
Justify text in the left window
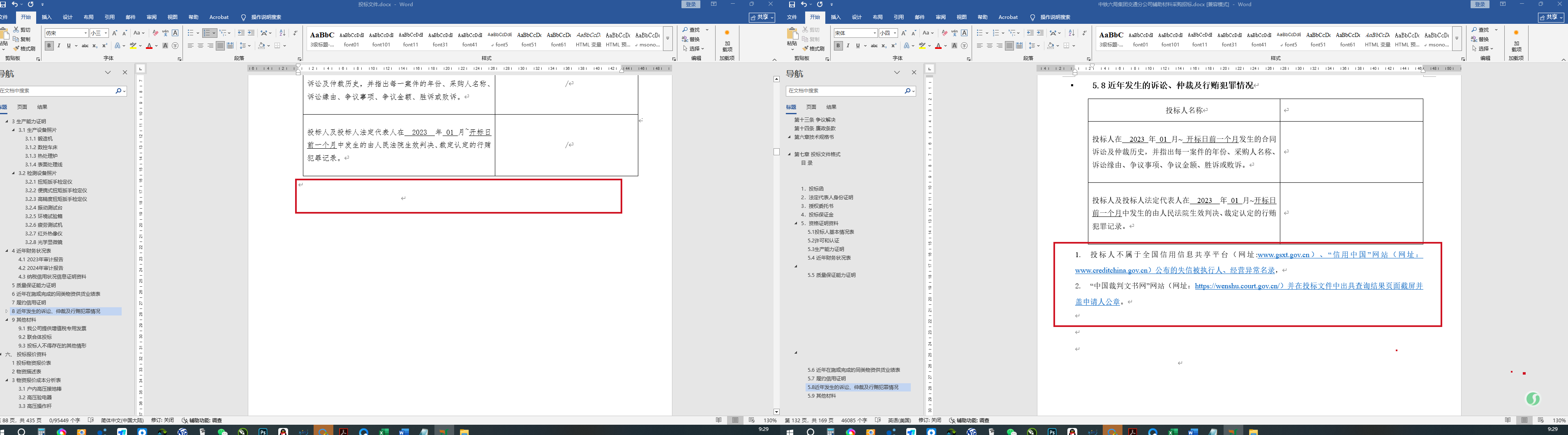[x=220, y=46]
